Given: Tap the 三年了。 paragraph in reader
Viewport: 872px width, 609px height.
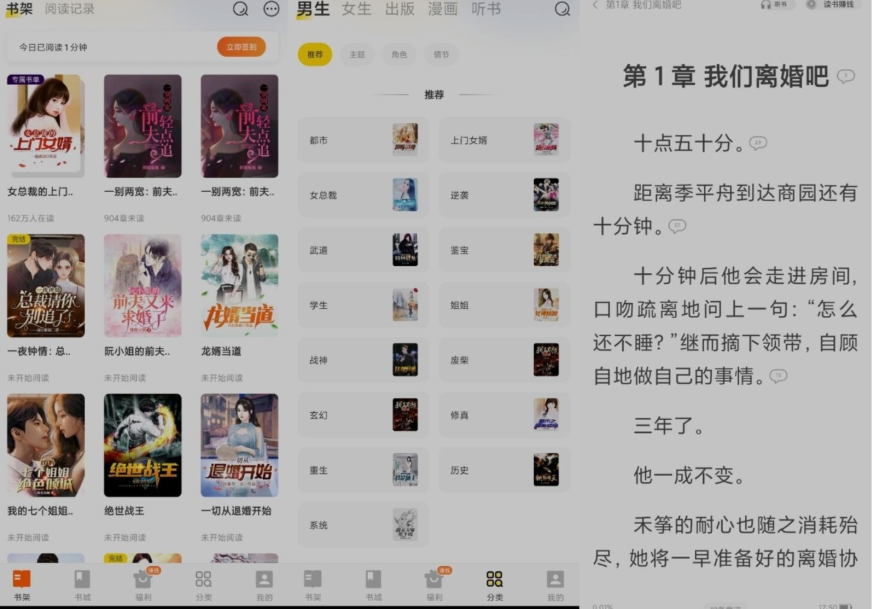Looking at the screenshot, I should click(x=670, y=425).
